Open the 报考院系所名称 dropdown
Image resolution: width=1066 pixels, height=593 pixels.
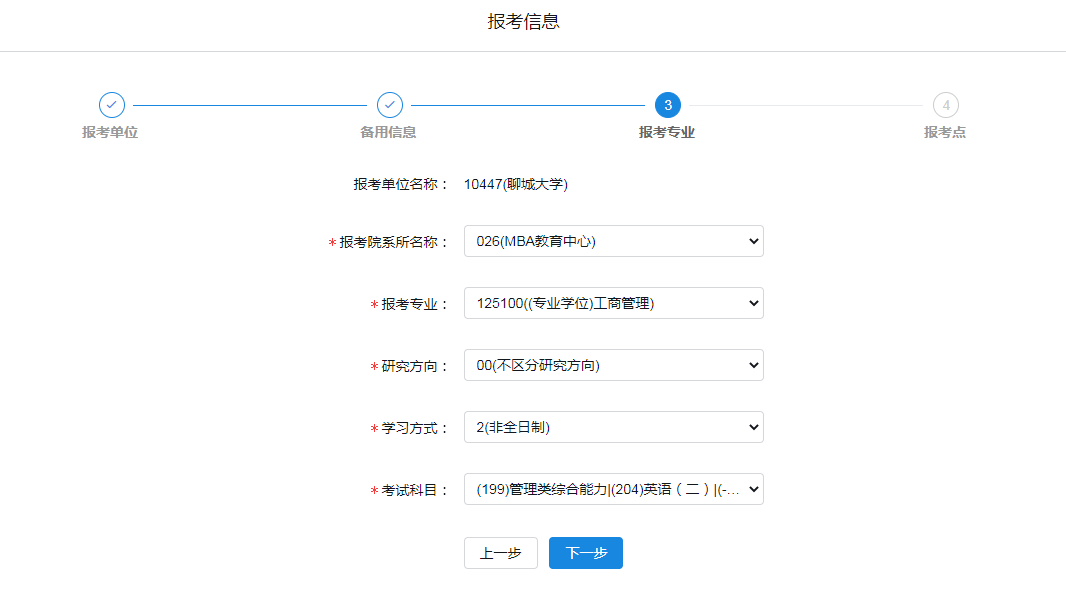(614, 241)
